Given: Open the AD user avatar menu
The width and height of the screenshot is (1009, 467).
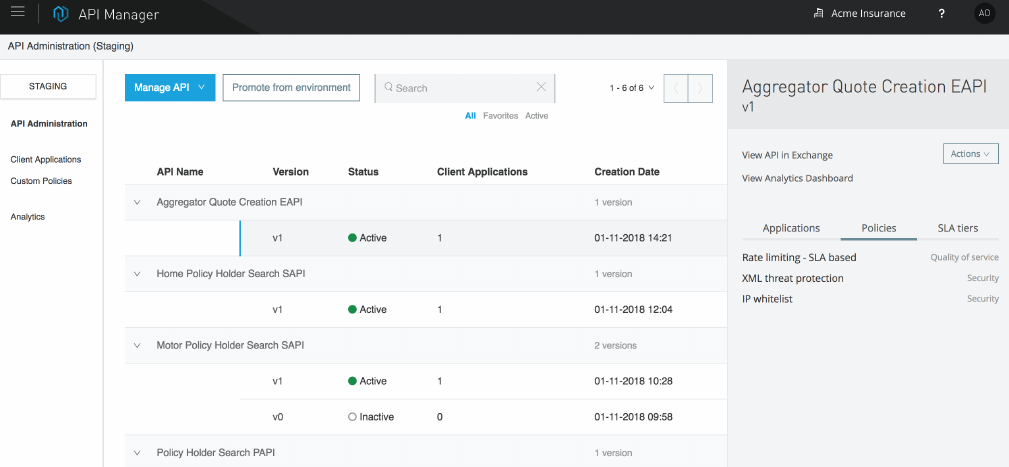Looking at the screenshot, I should 984,14.
